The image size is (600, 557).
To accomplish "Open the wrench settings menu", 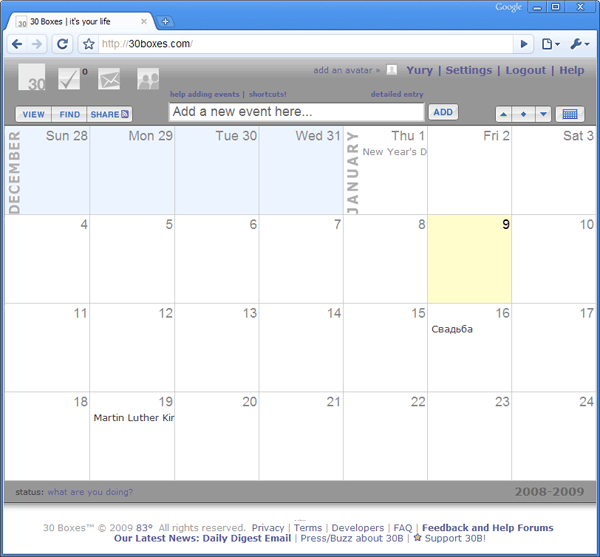I will point(580,44).
